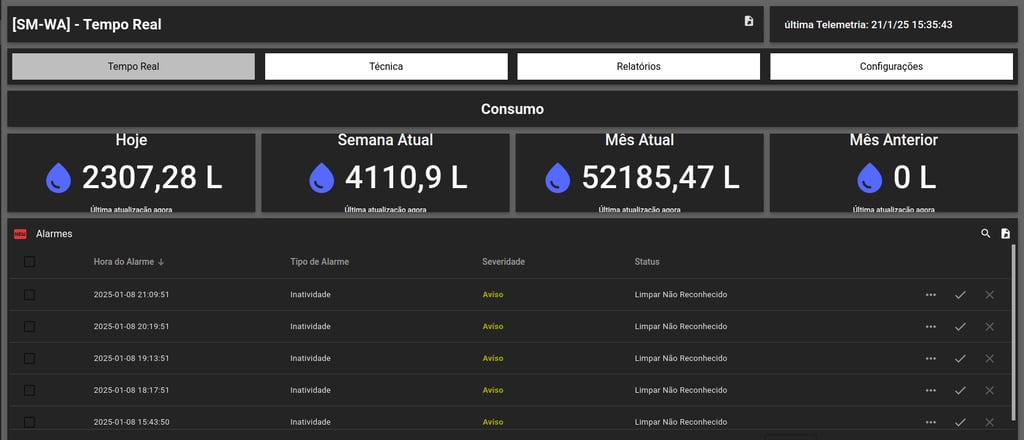Open more options for the 19:13:51 alarm
This screenshot has width=1024, height=440.
(x=931, y=358)
